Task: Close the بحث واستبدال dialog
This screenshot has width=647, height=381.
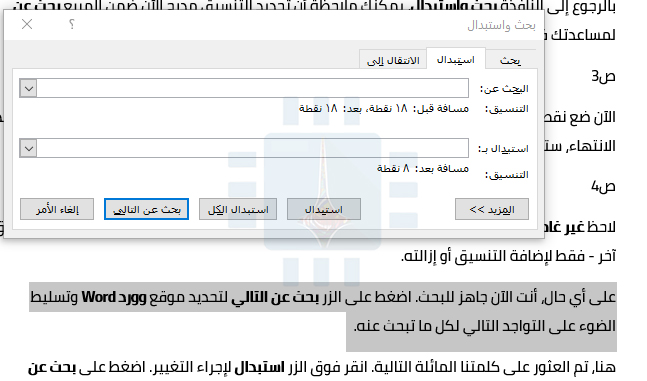Action: tap(27, 24)
